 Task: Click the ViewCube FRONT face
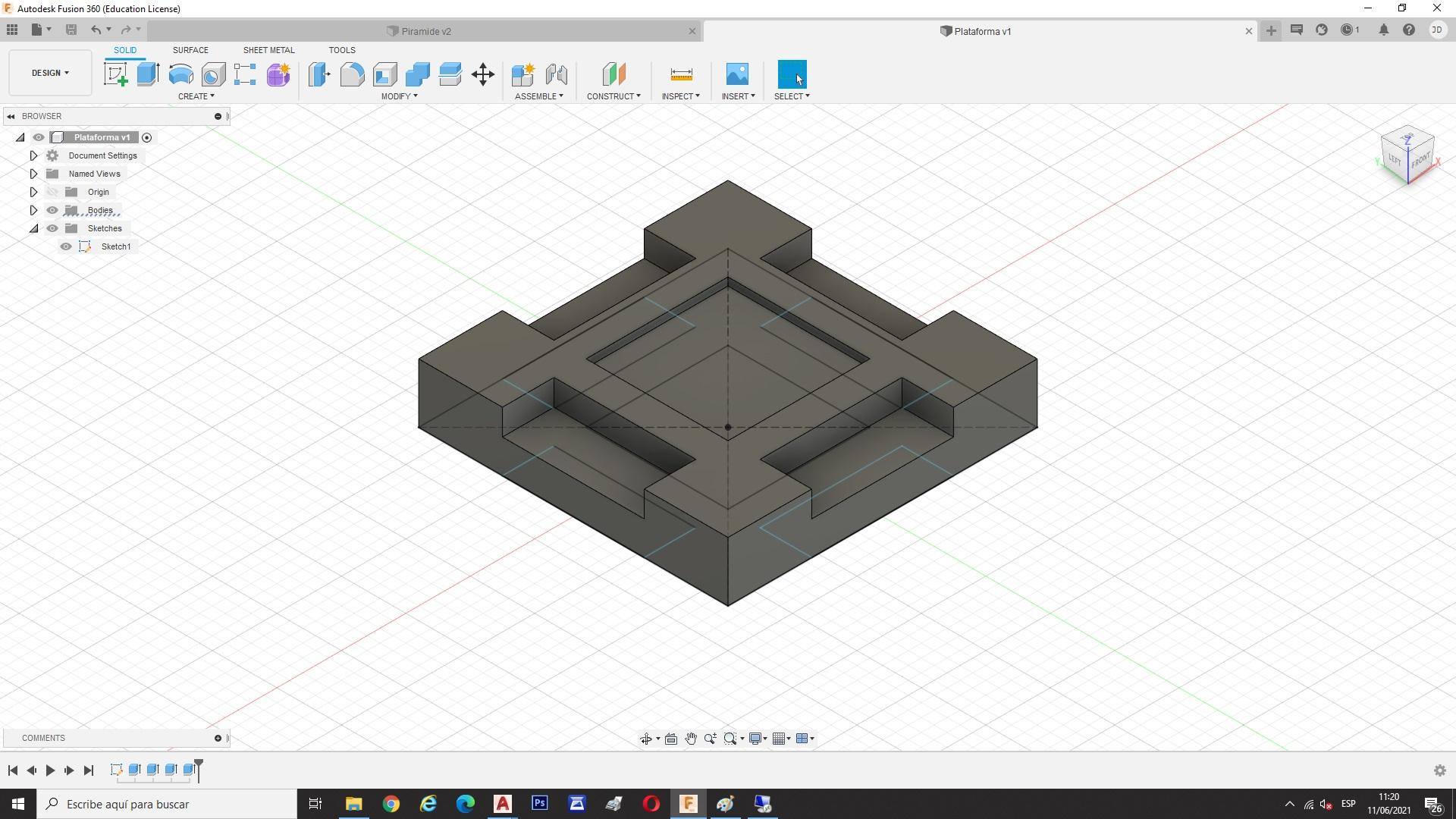pos(1420,160)
